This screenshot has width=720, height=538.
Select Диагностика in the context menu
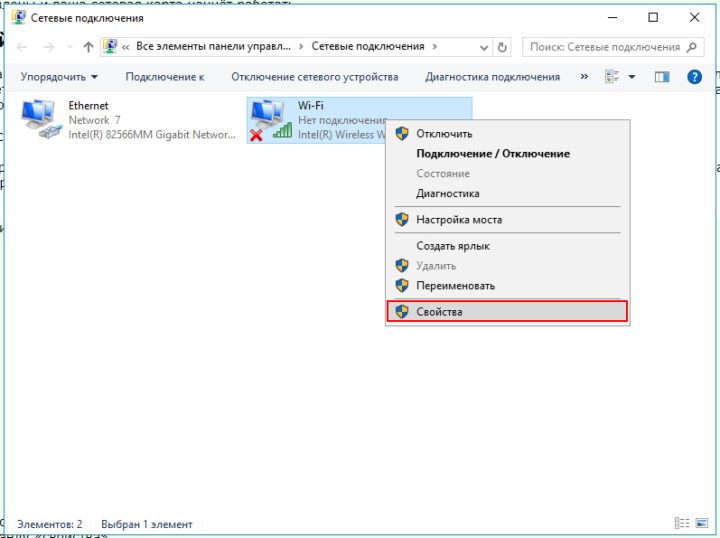[507, 193]
